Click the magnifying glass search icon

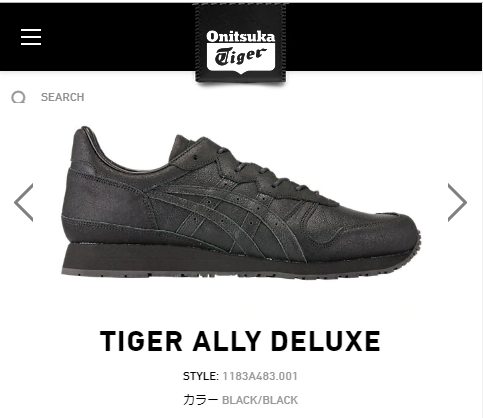pyautogui.click(x=18, y=97)
